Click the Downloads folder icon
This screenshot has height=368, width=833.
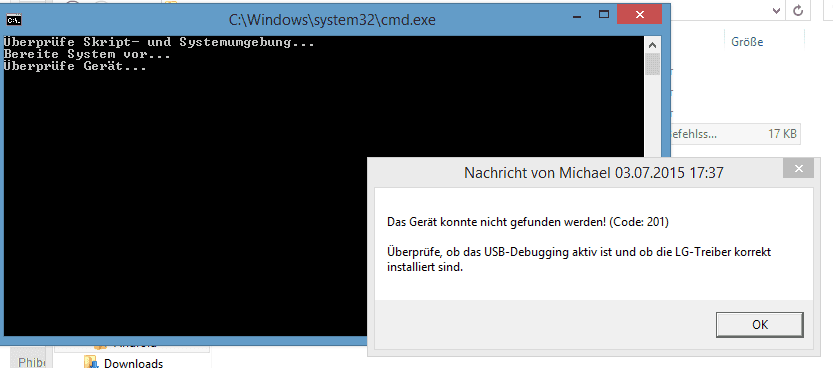[x=91, y=363]
